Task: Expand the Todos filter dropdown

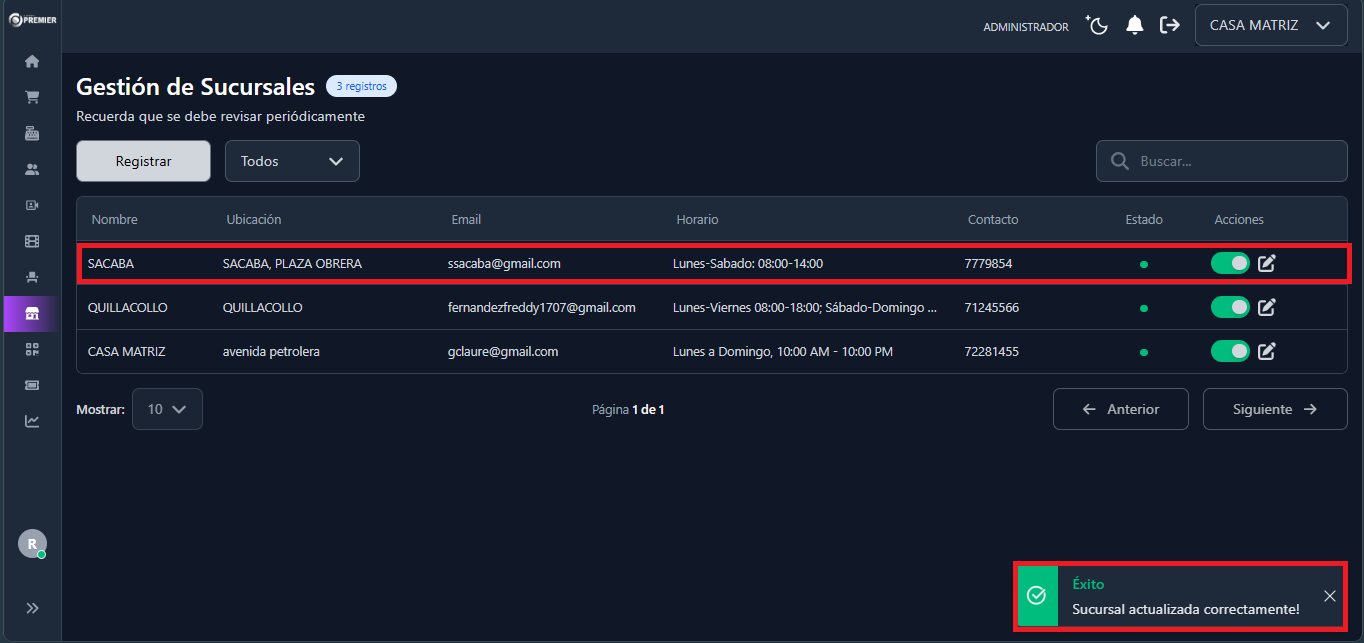Action: [x=292, y=161]
